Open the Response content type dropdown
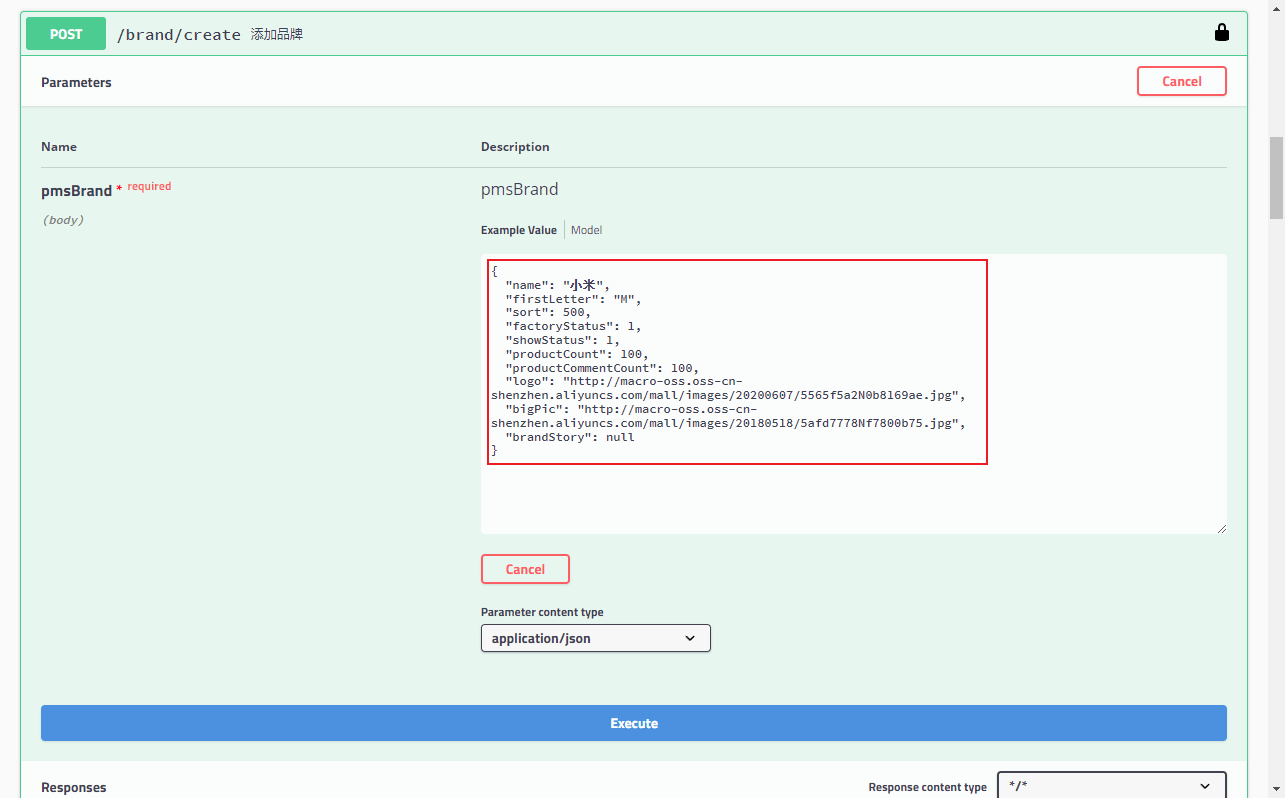The width and height of the screenshot is (1285, 798). click(1112, 786)
